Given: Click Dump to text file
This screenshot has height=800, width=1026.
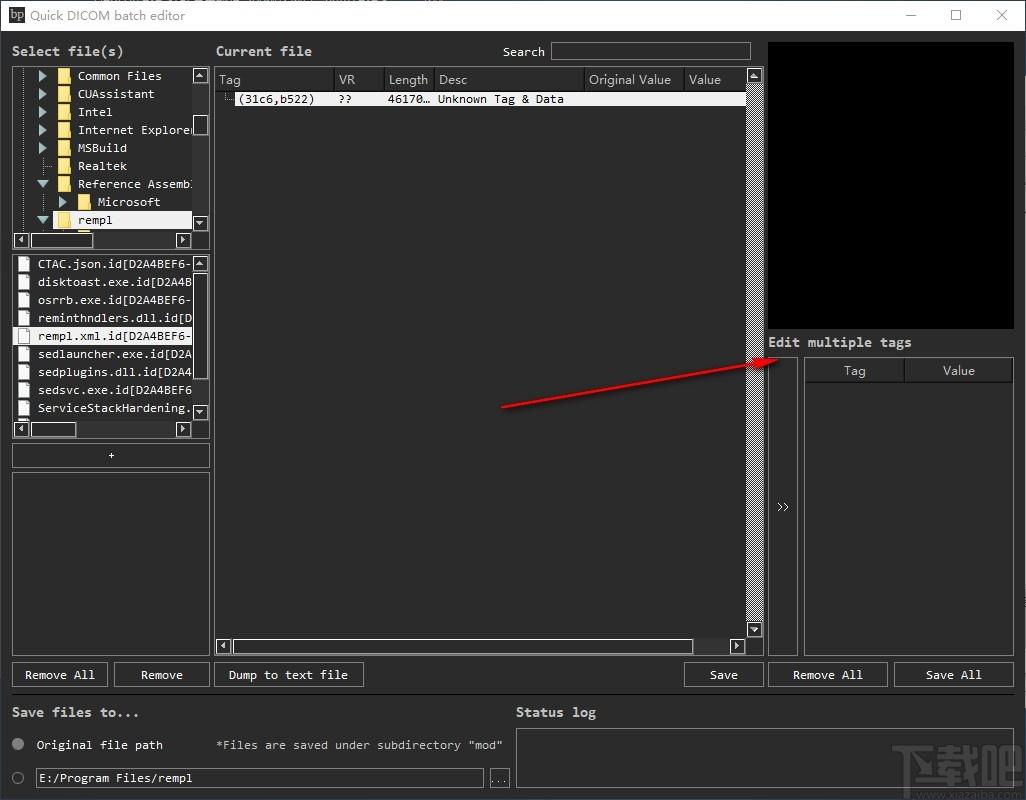Looking at the screenshot, I should tap(289, 674).
